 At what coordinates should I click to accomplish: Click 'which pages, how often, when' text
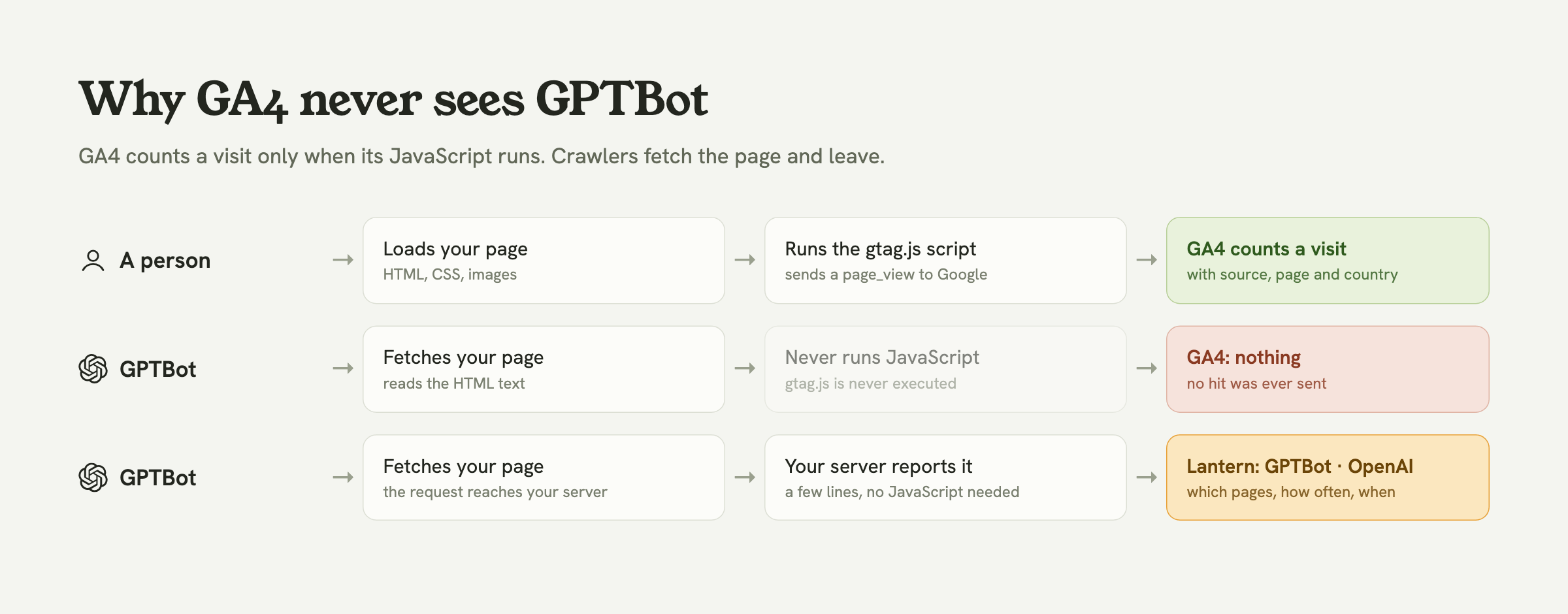pyautogui.click(x=1291, y=493)
